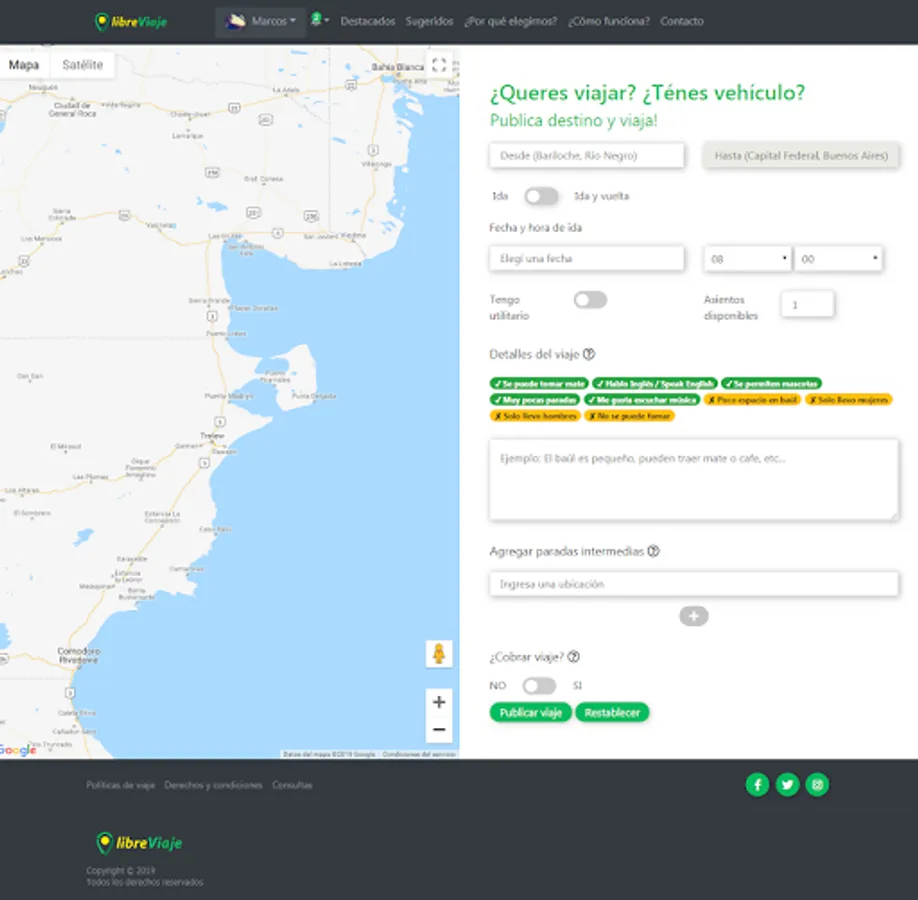Open the minutes dropdown showing 00
Screen dimensions: 918x900
[x=838, y=259]
